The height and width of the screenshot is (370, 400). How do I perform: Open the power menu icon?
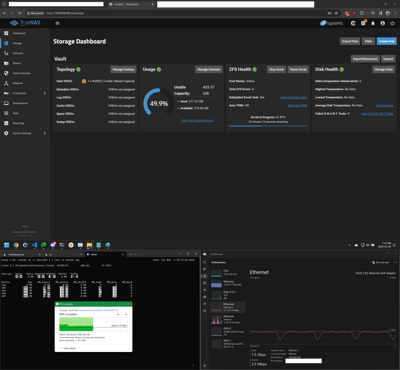(393, 23)
